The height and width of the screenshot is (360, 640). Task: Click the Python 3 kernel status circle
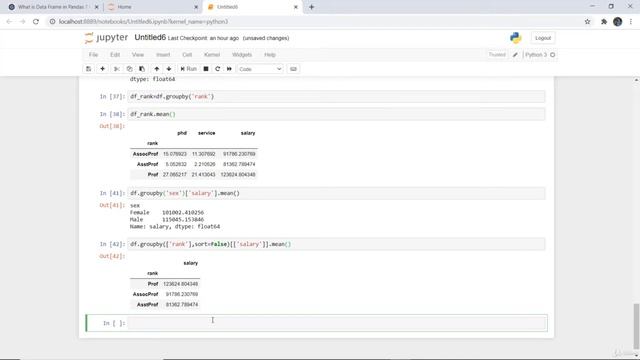(553, 55)
